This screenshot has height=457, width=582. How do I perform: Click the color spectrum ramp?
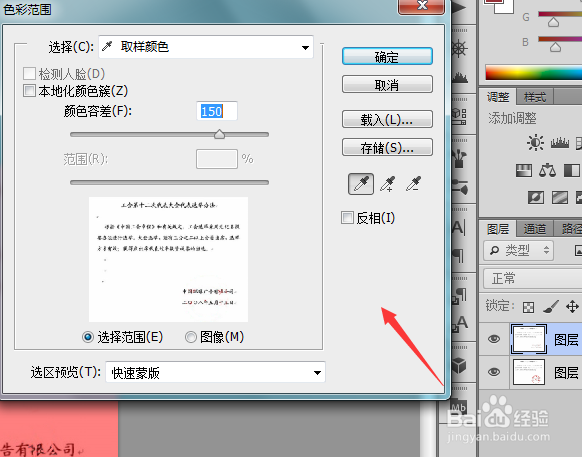[x=534, y=72]
